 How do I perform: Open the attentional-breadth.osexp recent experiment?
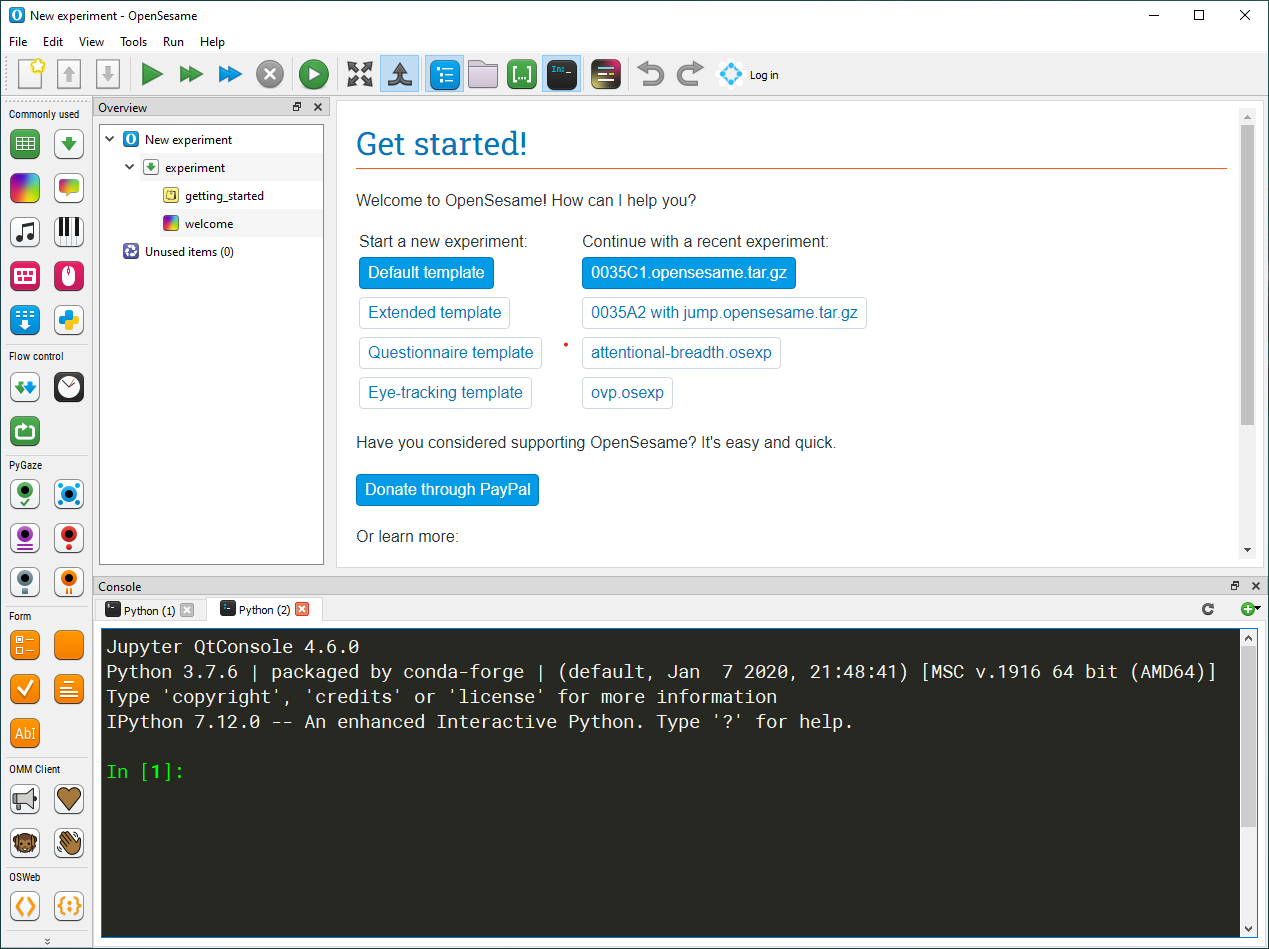point(681,352)
